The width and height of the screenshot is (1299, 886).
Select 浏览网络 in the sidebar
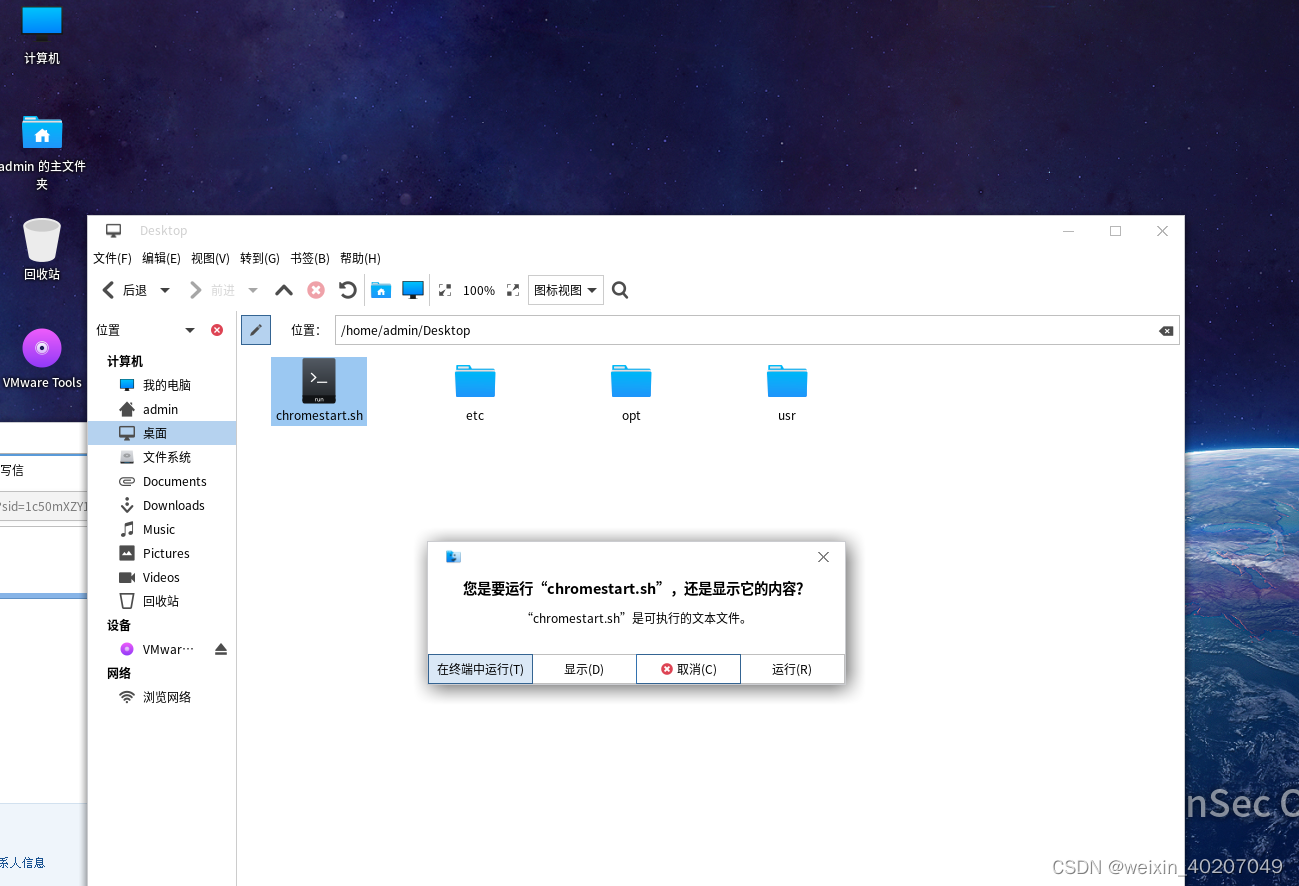point(162,697)
